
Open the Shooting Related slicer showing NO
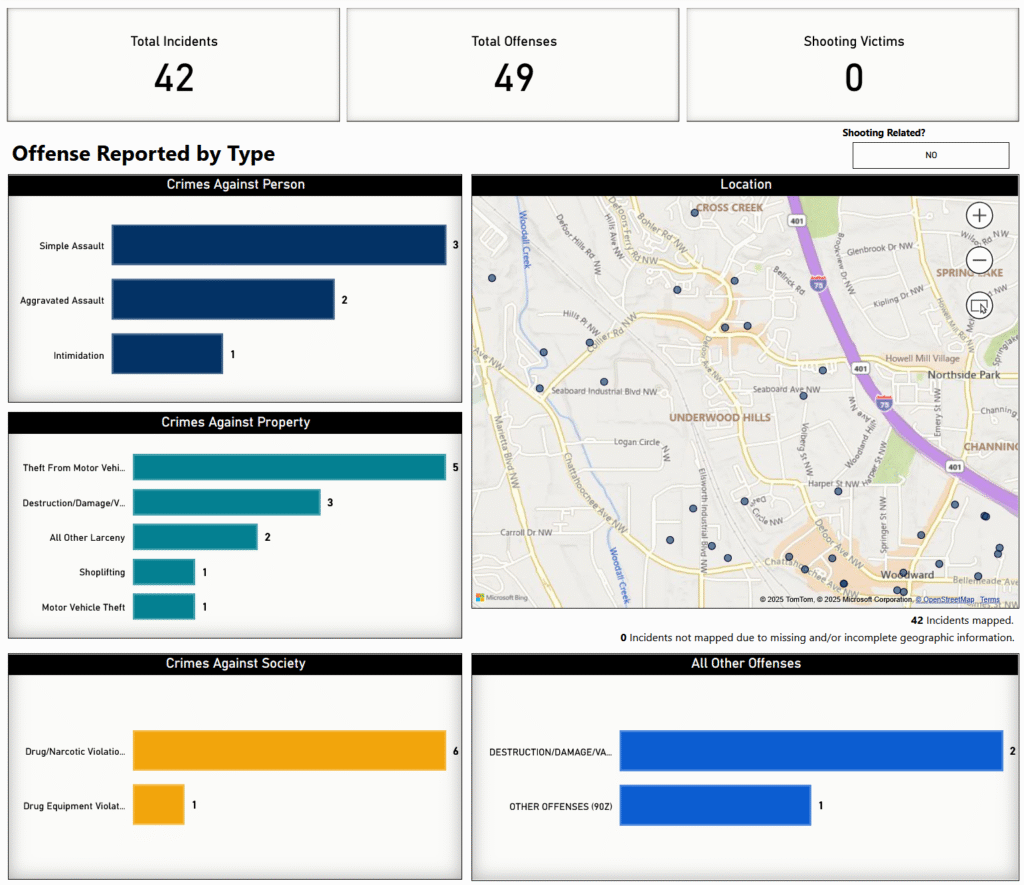930,155
